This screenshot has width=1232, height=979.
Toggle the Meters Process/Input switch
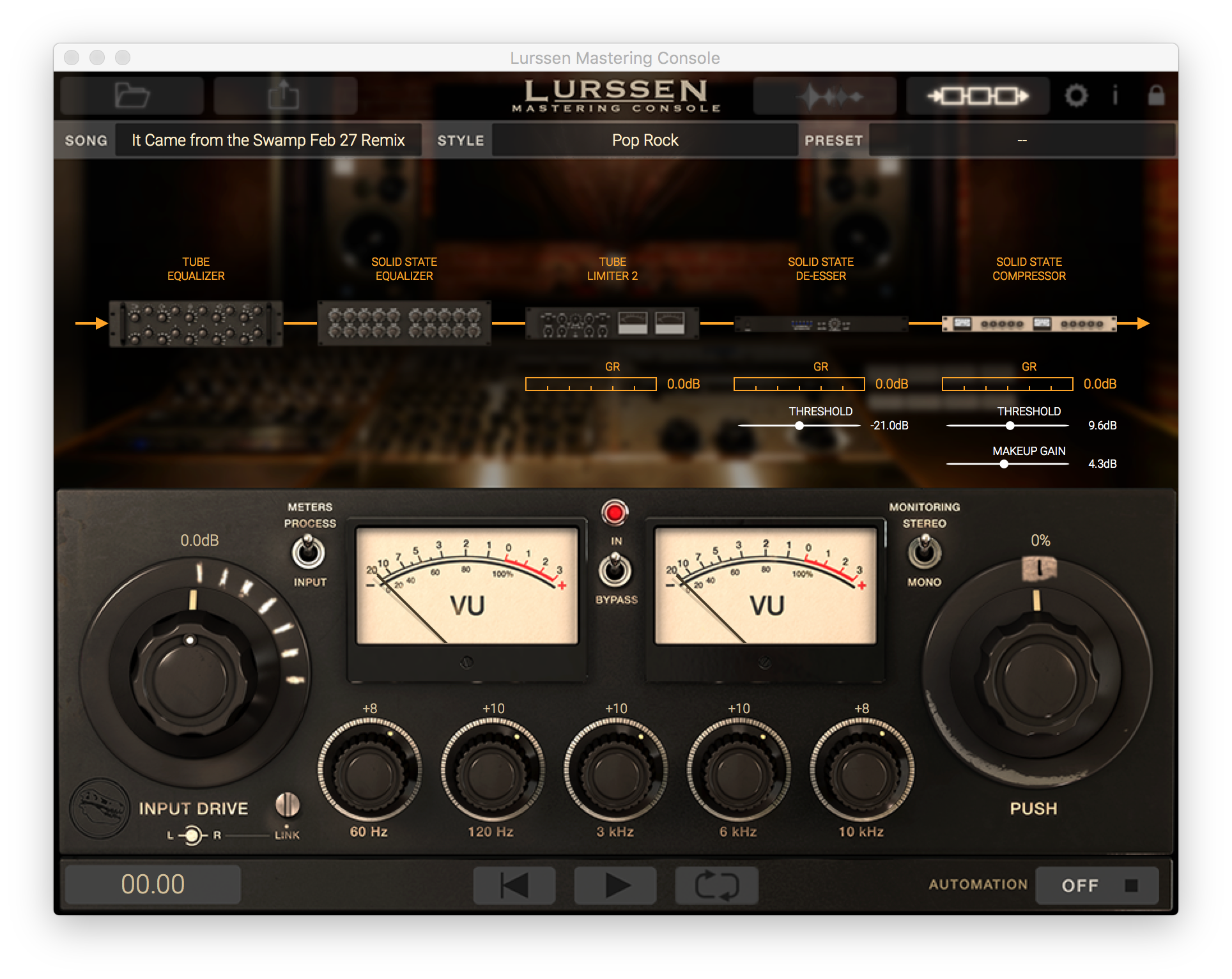pos(309,552)
